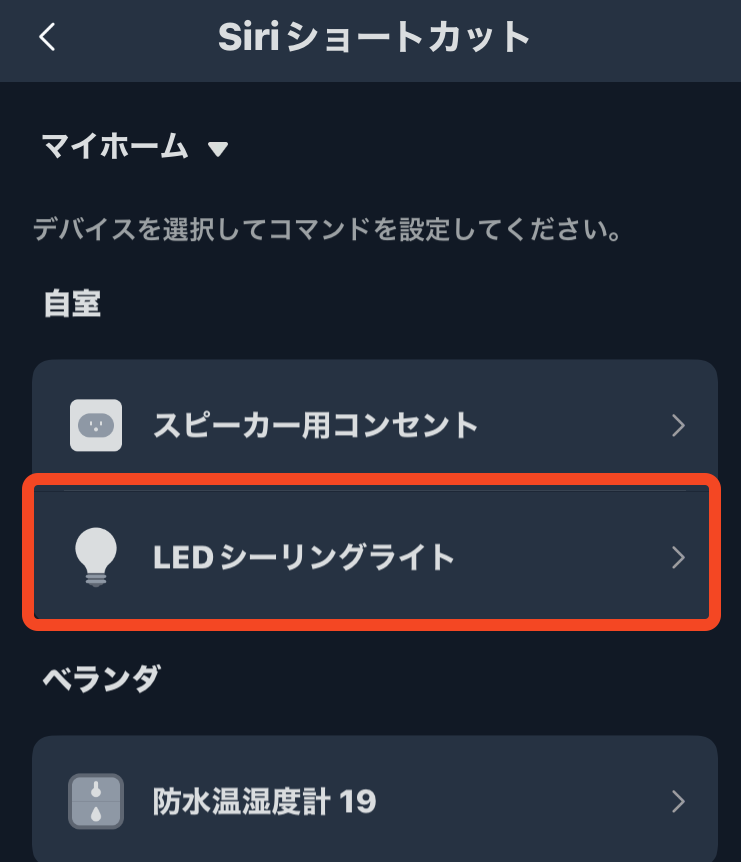This screenshot has width=741, height=862.
Task: Click the ベランダ room section header
Action: pyautogui.click(x=100, y=678)
